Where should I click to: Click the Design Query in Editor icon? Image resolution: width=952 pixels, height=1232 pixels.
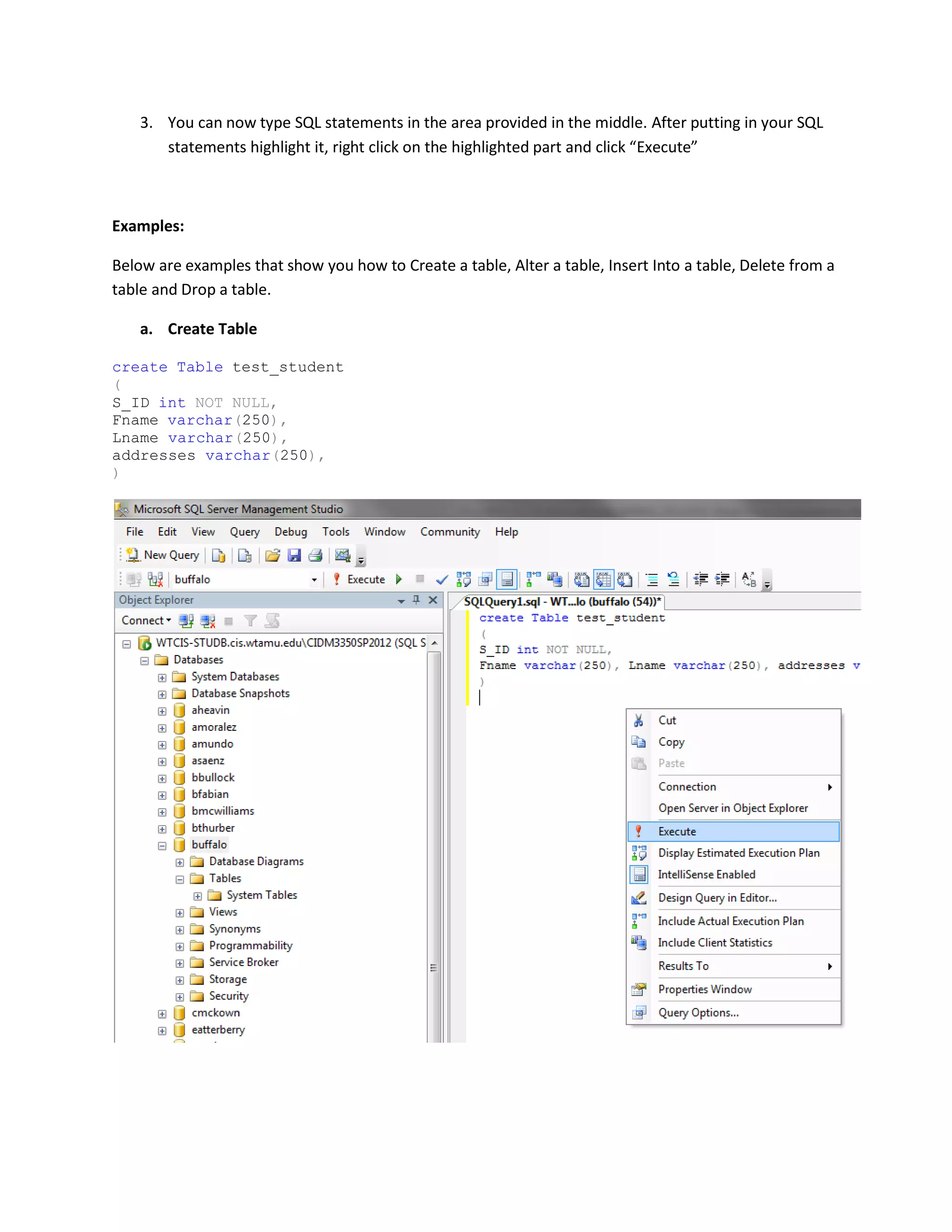tap(638, 898)
